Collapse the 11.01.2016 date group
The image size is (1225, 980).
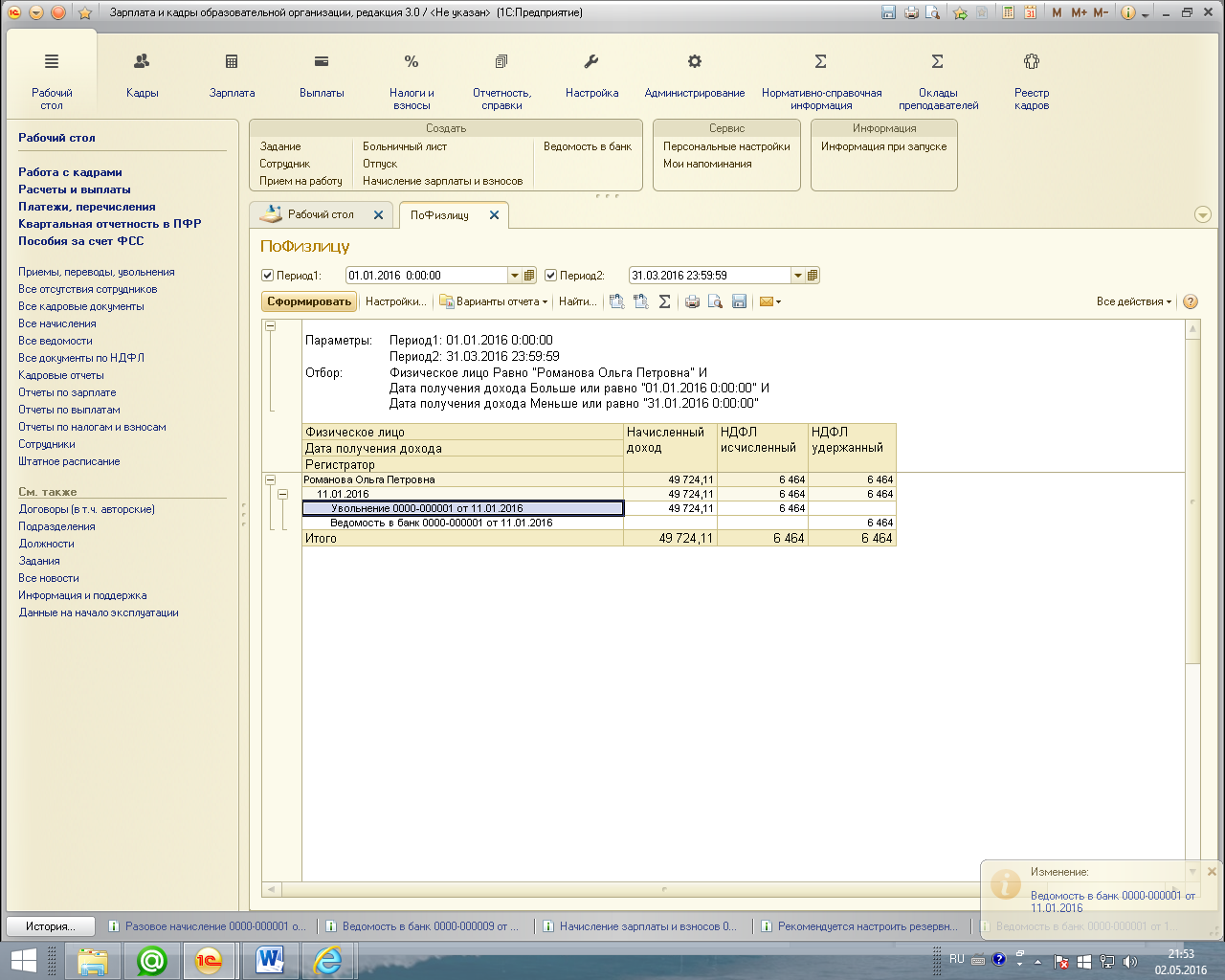pos(282,494)
